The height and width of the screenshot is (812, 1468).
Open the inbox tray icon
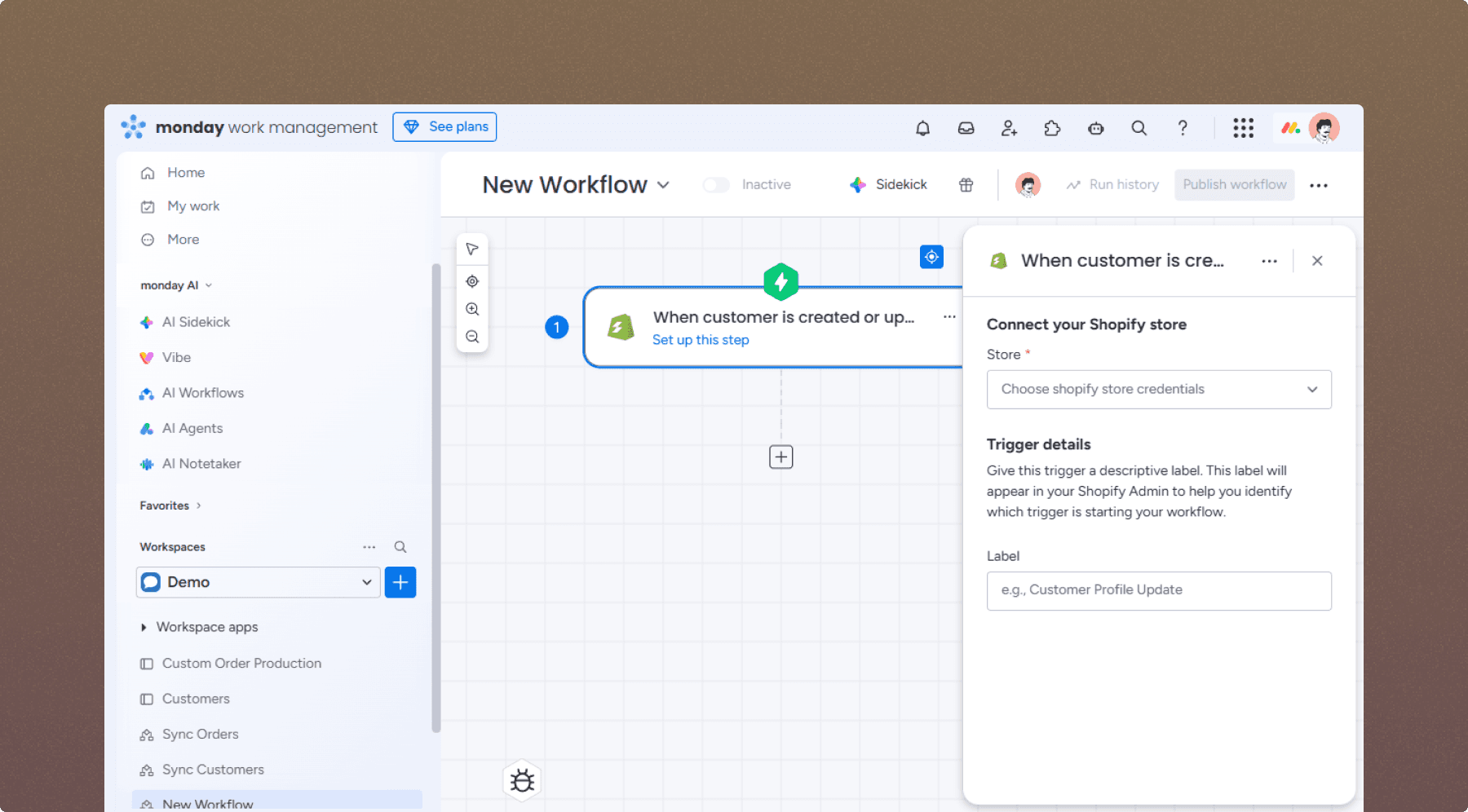tap(966, 128)
